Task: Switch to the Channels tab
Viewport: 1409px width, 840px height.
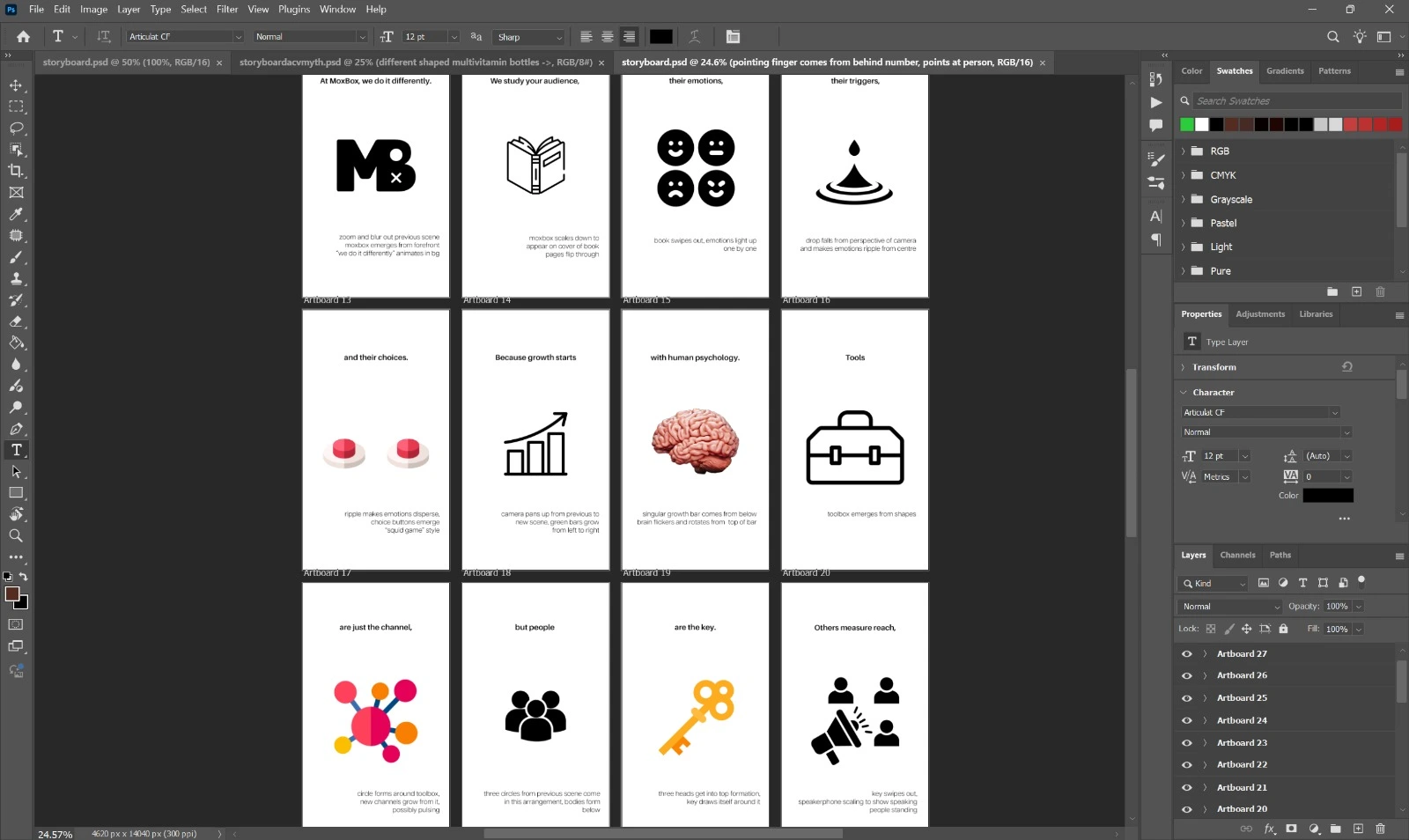Action: click(1237, 556)
